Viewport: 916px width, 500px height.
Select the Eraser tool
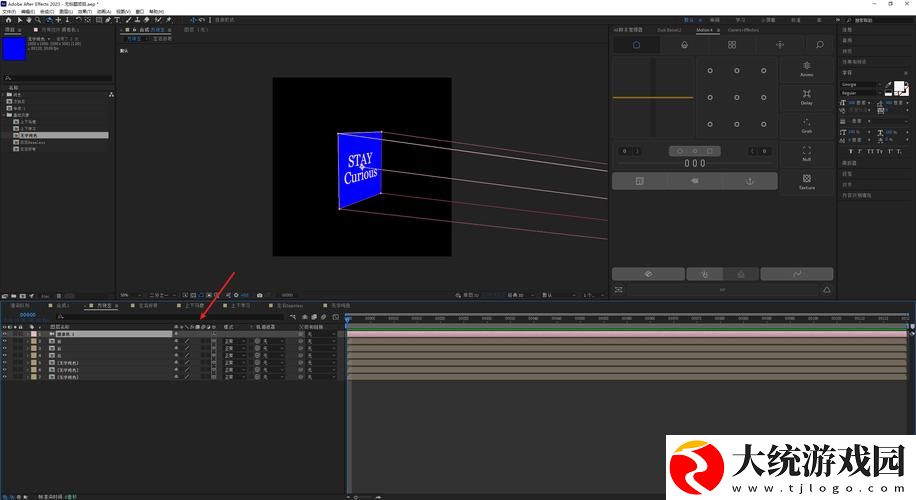point(147,20)
